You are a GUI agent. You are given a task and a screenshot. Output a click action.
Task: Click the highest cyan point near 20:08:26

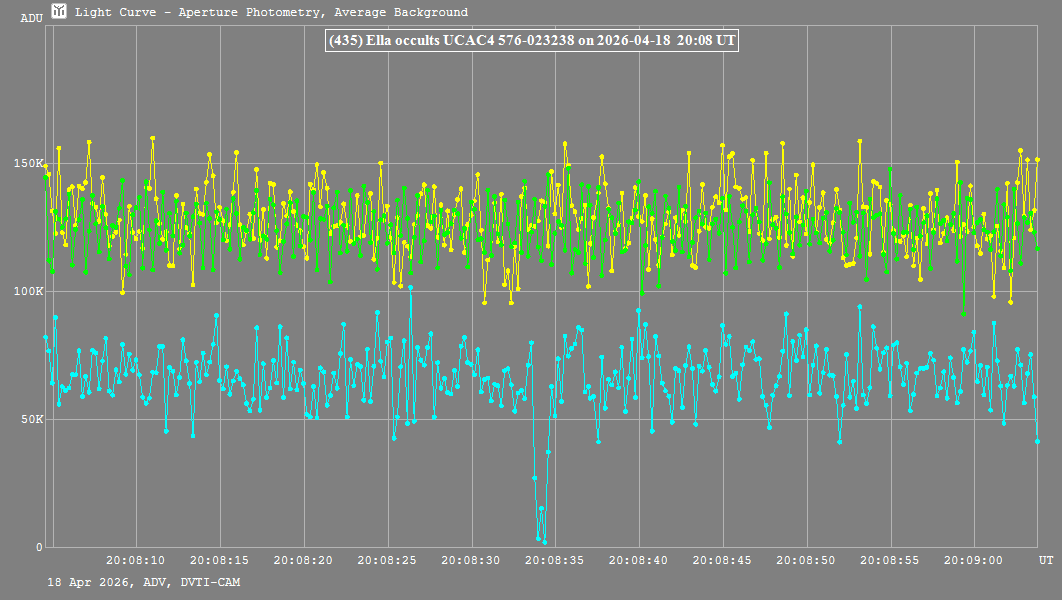pyautogui.click(x=410, y=288)
